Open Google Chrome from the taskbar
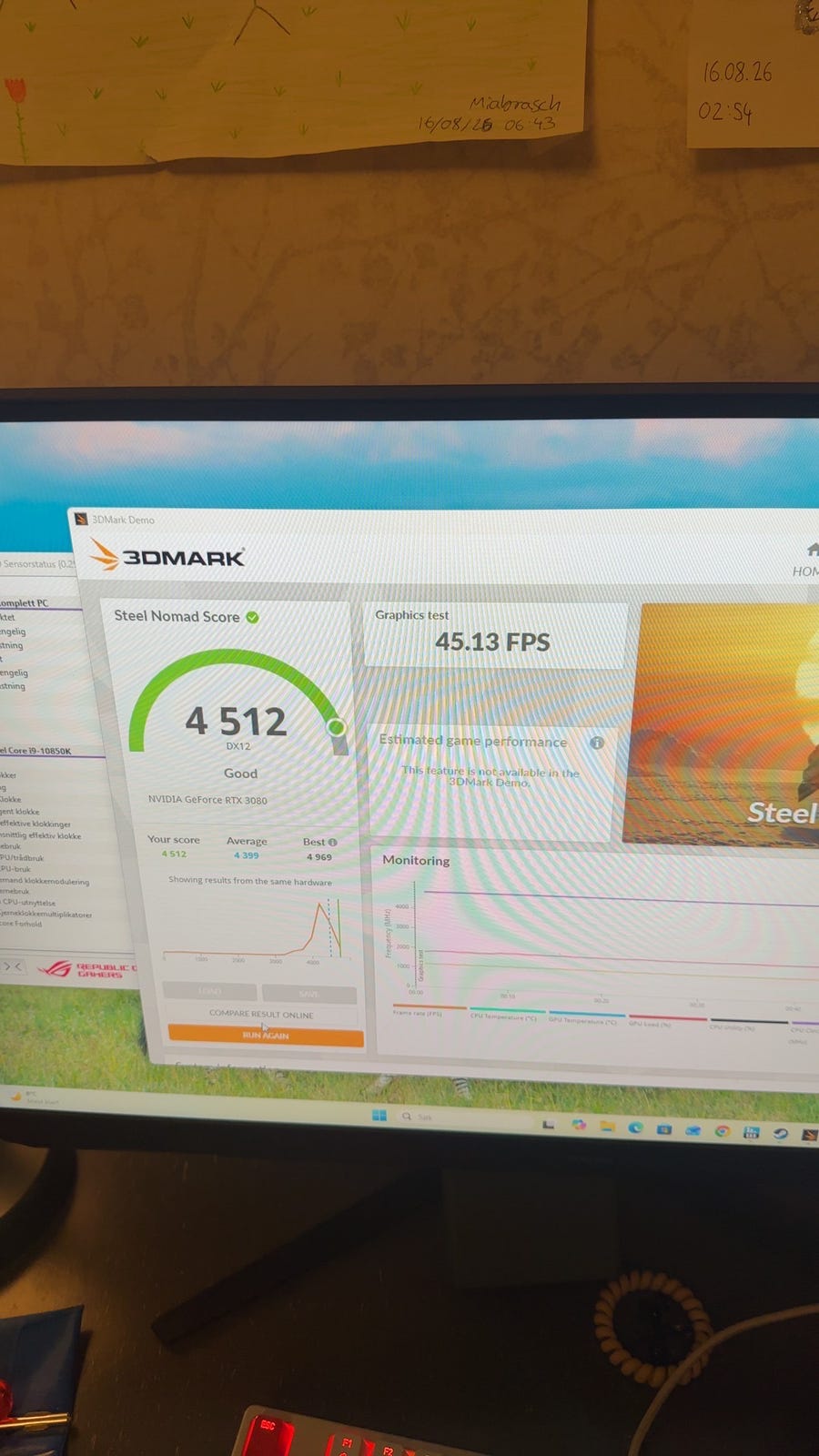Image resolution: width=819 pixels, height=1456 pixels. (x=723, y=1130)
